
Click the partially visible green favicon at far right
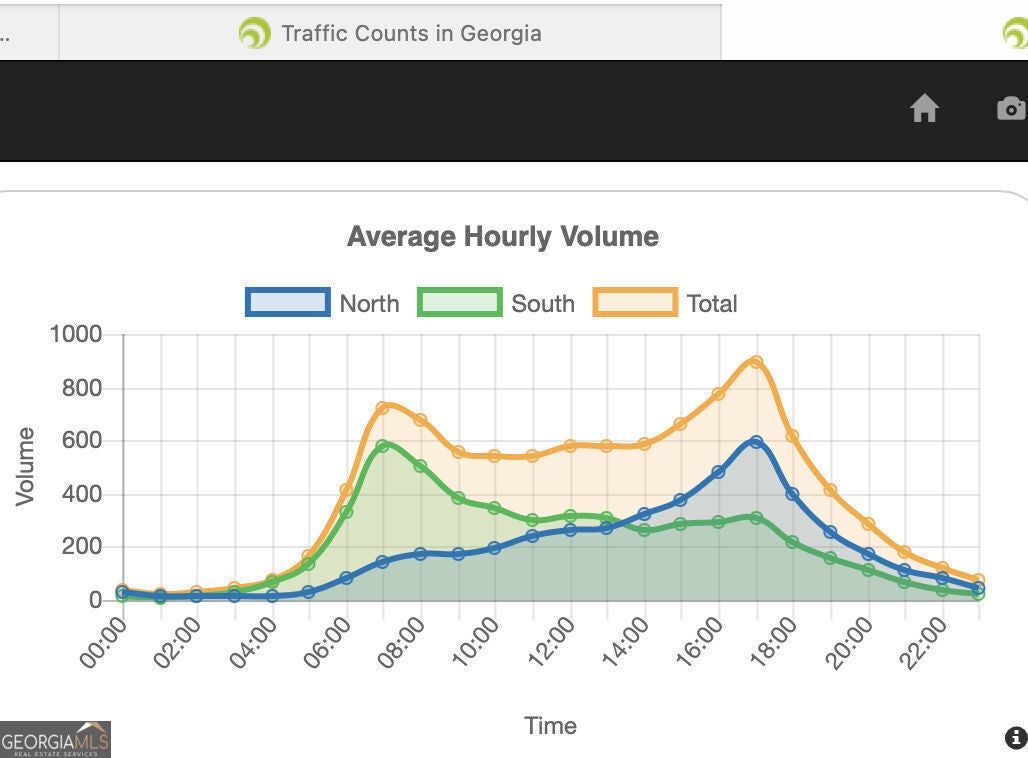(1016, 33)
